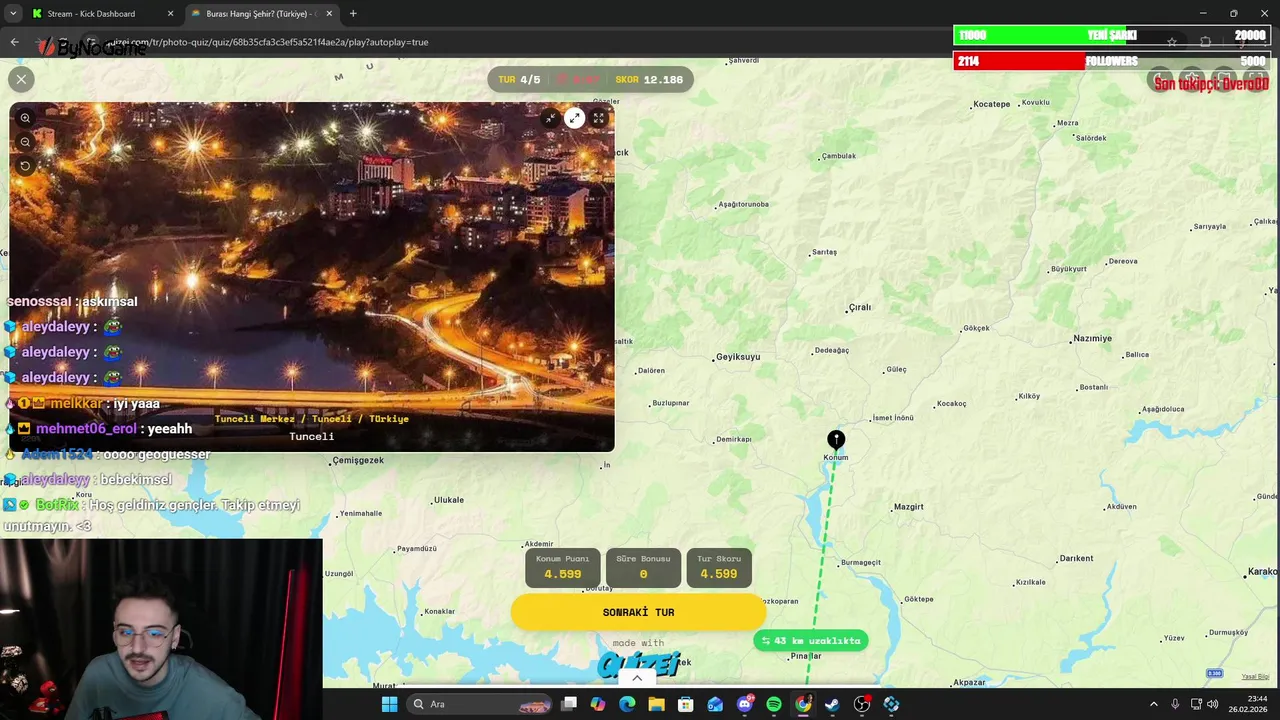1280x720 pixels.
Task: Bookmark this page with star icon
Action: tap(1172, 42)
